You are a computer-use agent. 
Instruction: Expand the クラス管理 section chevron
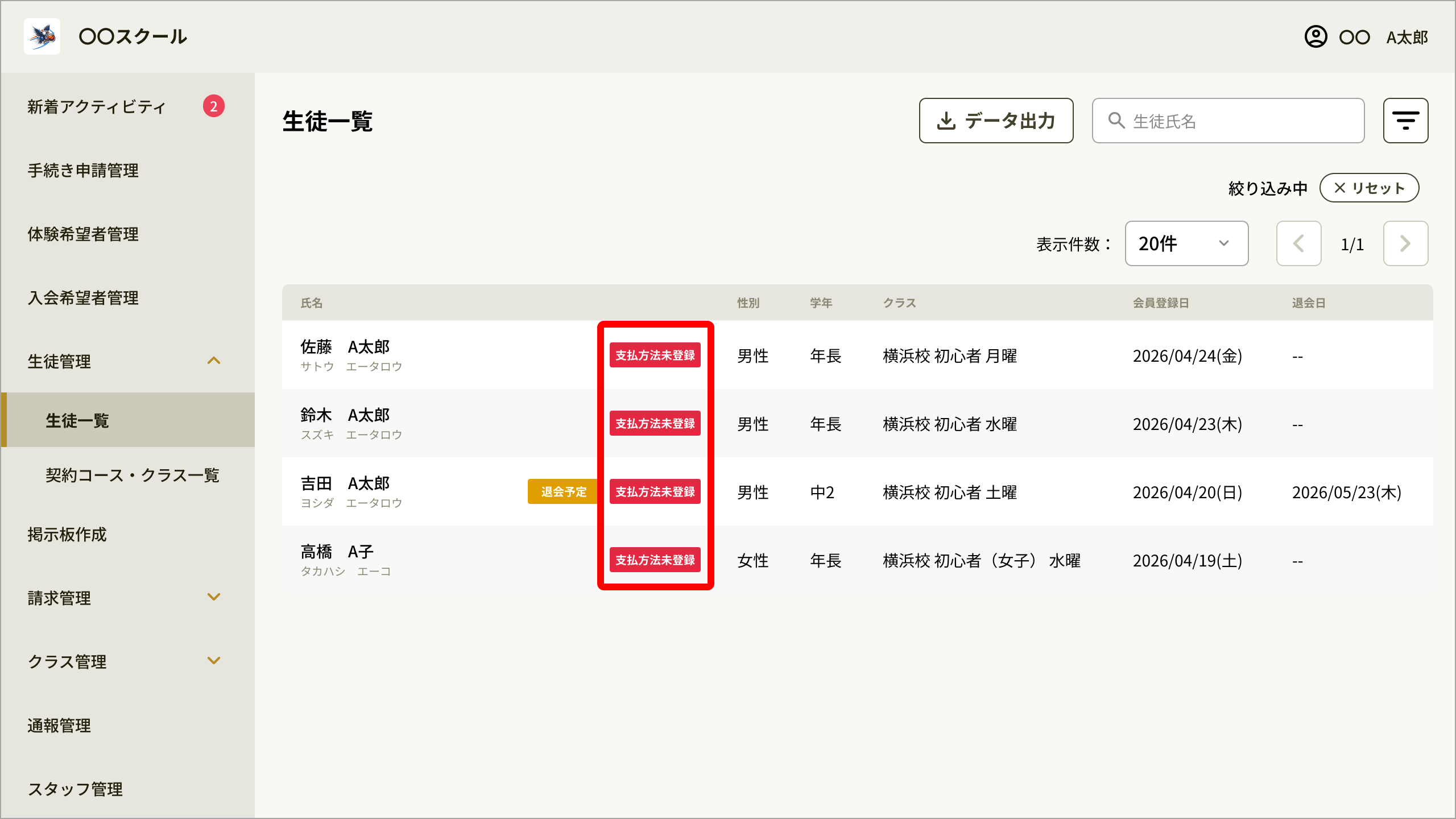coord(214,661)
